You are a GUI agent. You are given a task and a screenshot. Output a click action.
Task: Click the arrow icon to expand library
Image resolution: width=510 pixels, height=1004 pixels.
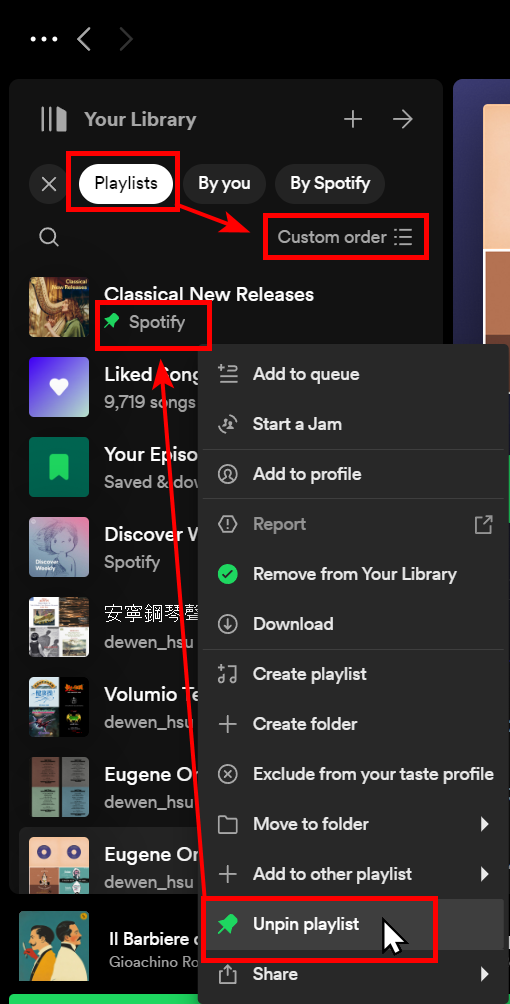[403, 119]
